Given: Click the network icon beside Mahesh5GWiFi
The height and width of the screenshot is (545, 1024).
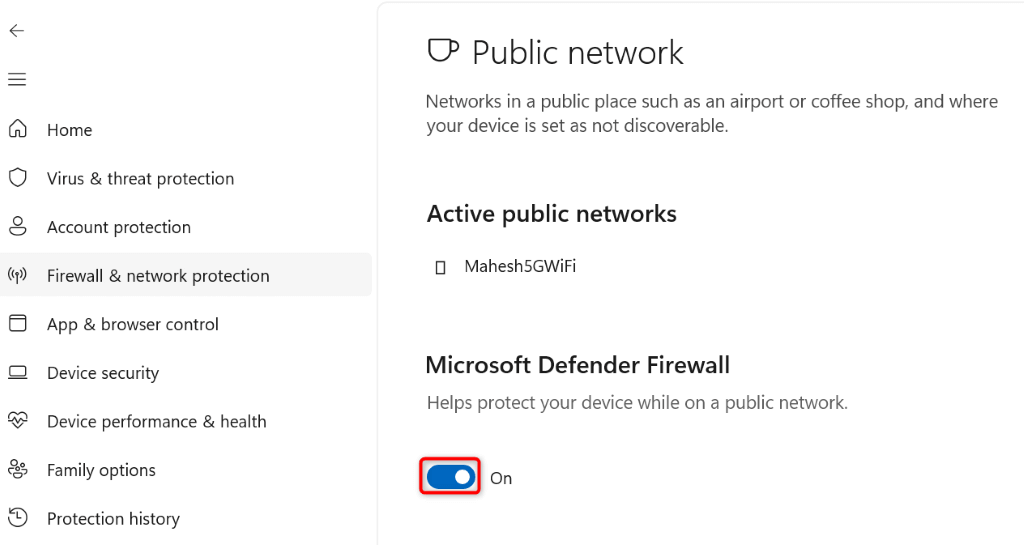Looking at the screenshot, I should click(x=440, y=268).
